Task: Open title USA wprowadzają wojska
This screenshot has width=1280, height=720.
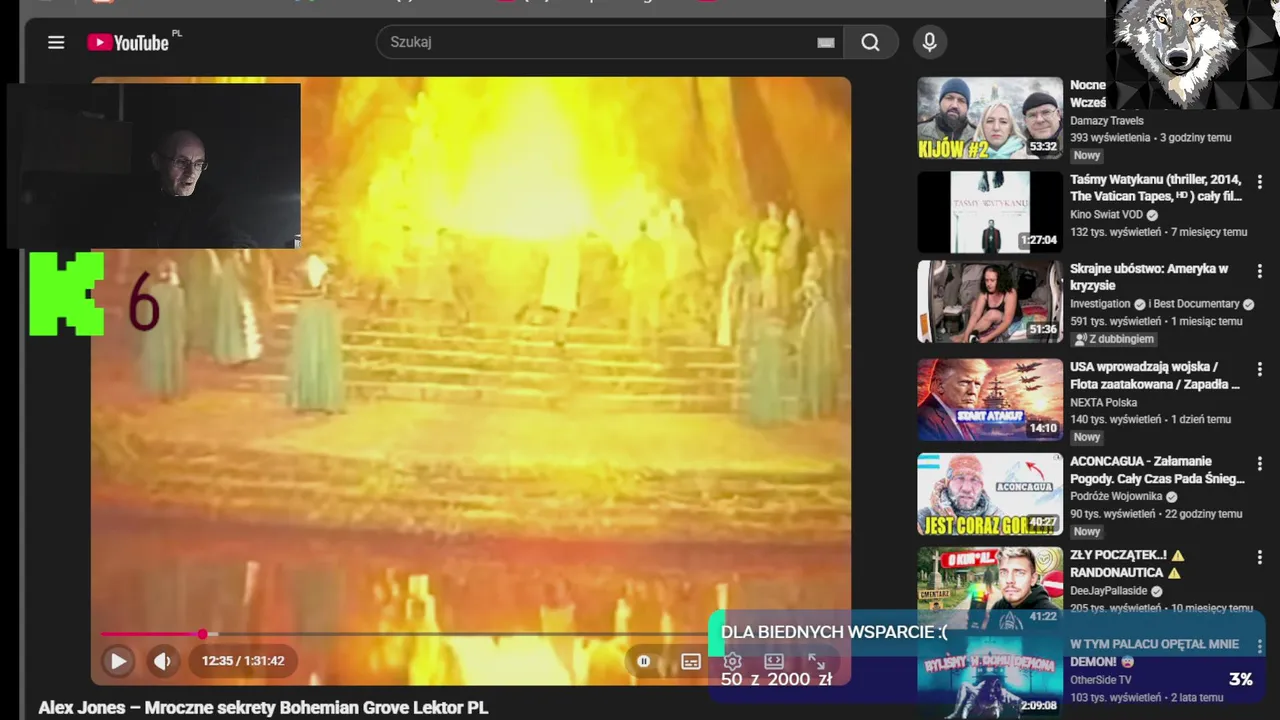Action: coord(1155,375)
